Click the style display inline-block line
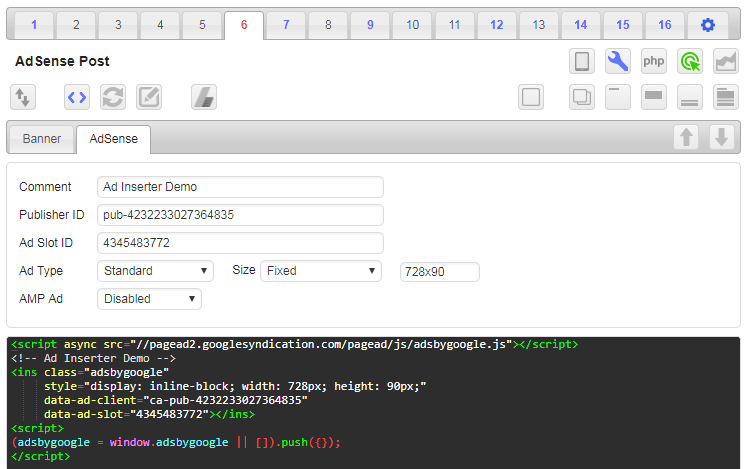The height and width of the screenshot is (469, 746). pyautogui.click(x=235, y=386)
